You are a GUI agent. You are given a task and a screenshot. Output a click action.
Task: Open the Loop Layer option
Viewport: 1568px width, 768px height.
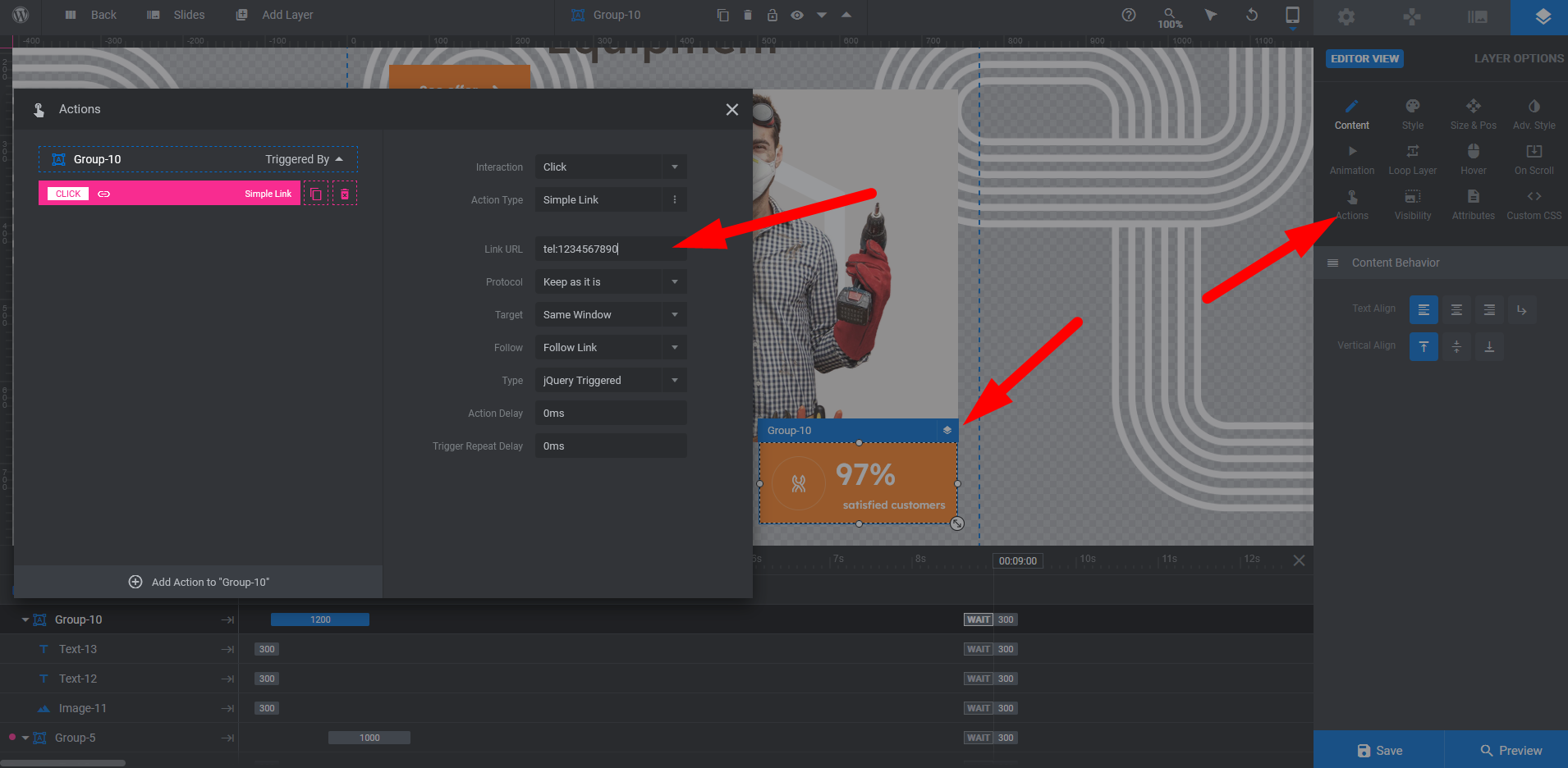point(1413,160)
